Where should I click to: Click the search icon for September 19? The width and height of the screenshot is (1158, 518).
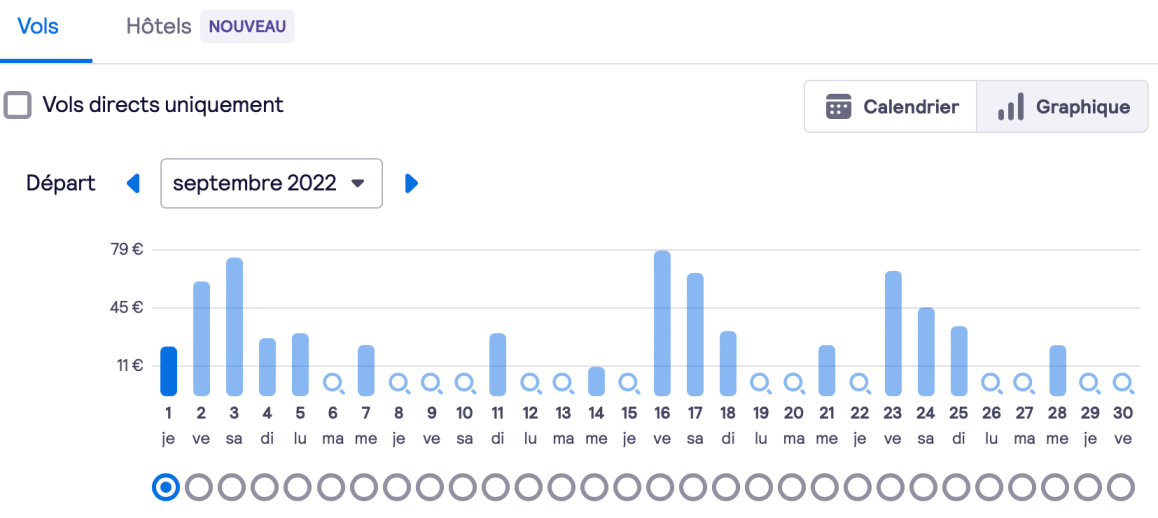coord(761,382)
